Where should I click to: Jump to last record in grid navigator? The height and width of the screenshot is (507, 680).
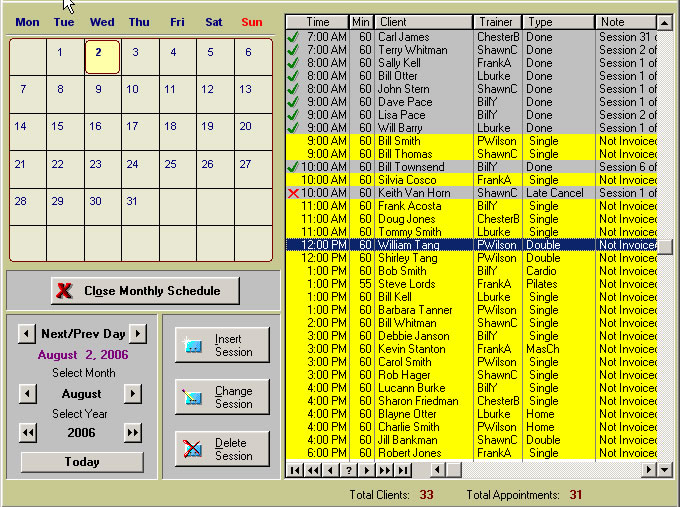click(402, 469)
